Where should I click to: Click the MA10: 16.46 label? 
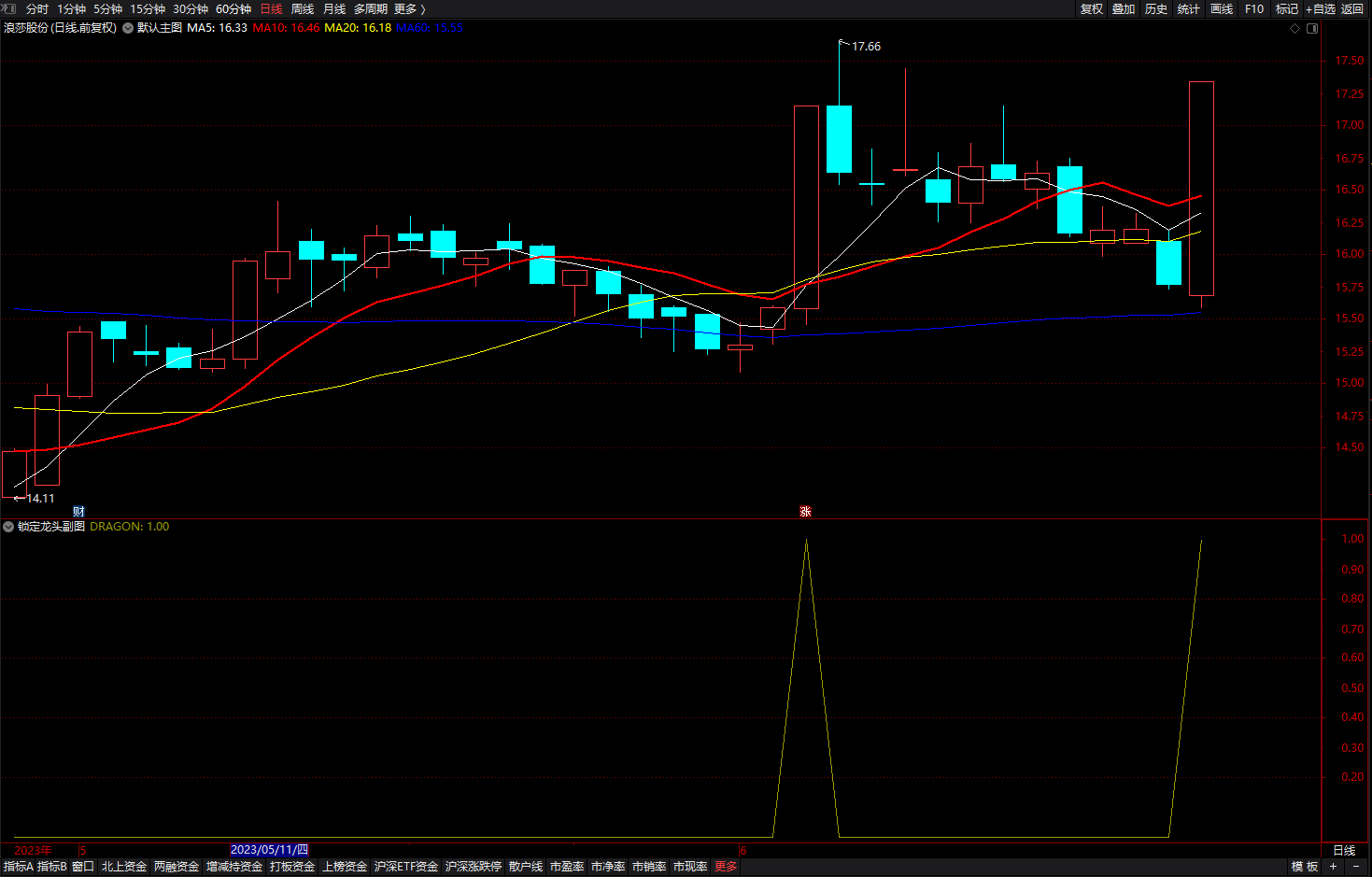point(286,28)
